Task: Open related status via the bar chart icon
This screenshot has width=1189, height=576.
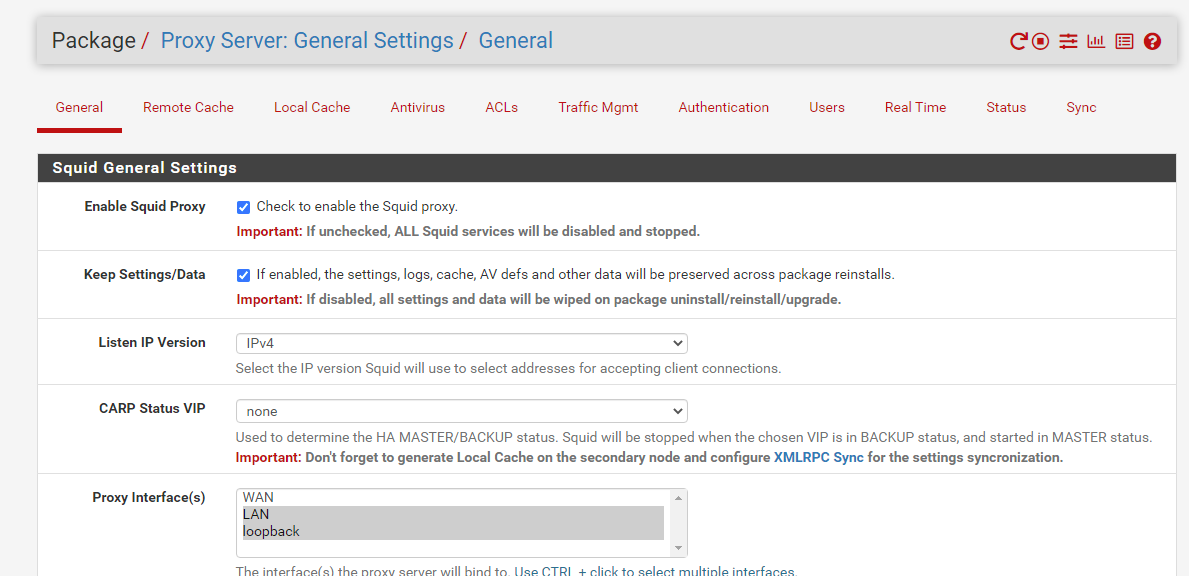Action: [1096, 42]
